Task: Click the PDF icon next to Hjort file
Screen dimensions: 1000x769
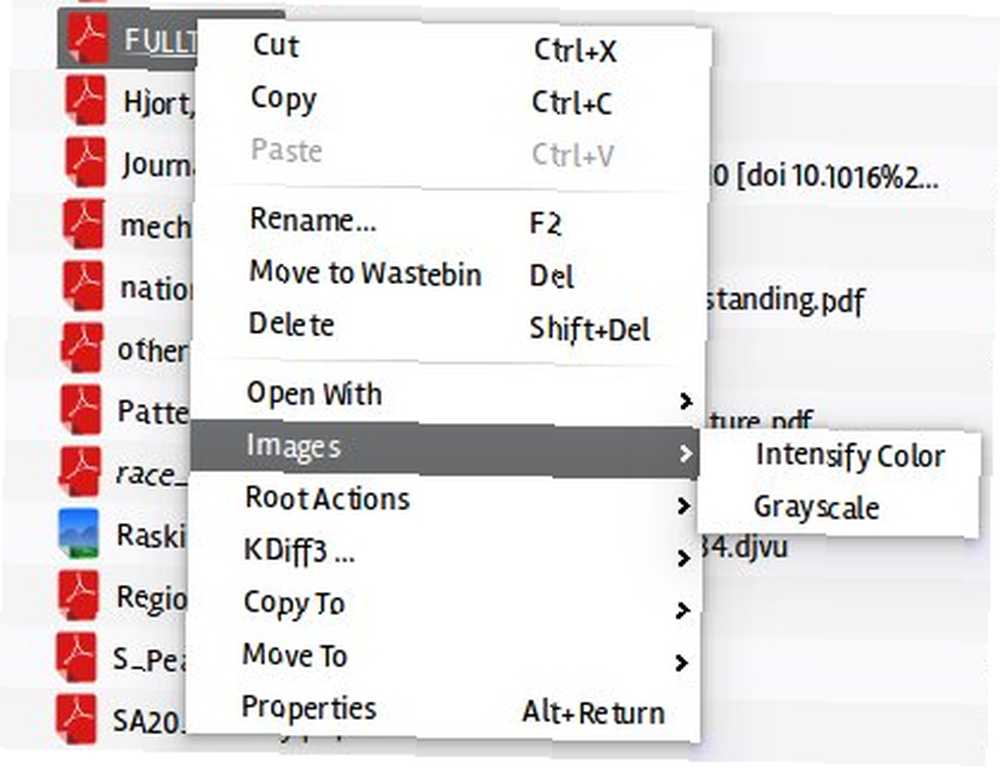Action: point(85,100)
